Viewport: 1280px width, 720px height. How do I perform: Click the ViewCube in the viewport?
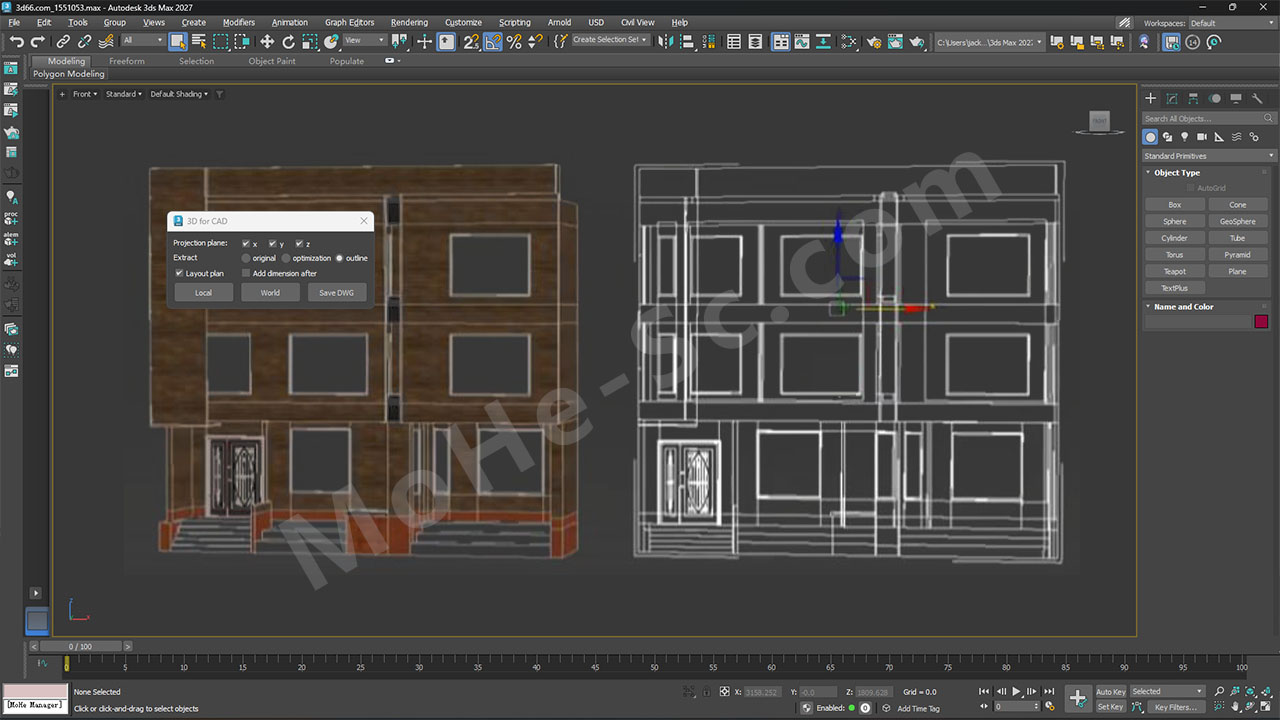1099,121
